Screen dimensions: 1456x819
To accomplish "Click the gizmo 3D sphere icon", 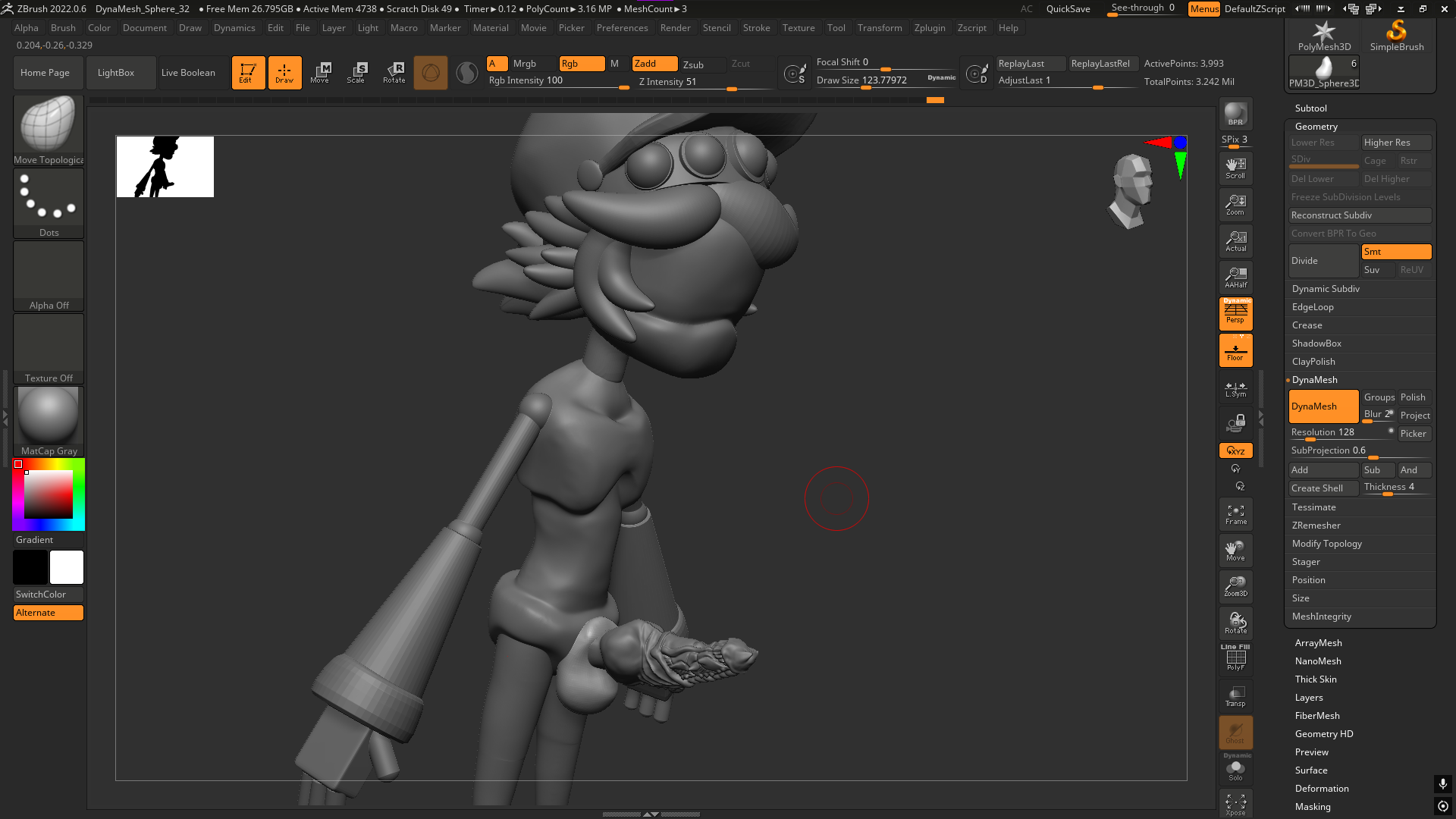I will [x=430, y=73].
